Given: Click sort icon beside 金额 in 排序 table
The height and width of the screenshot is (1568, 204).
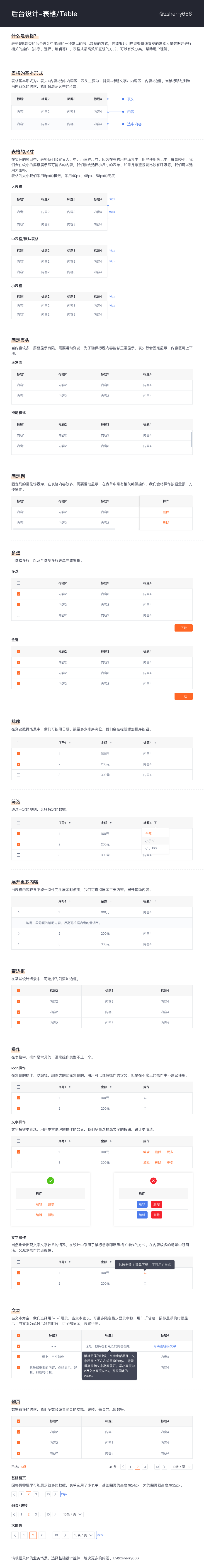Looking at the screenshot, I should [x=111, y=743].
